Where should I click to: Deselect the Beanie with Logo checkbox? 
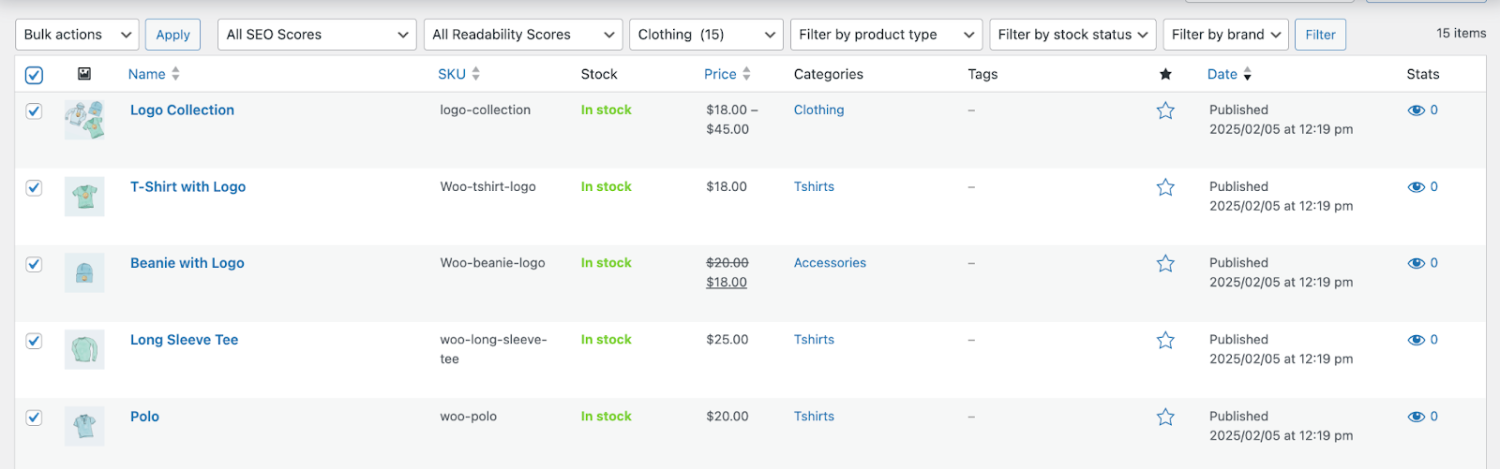pyautogui.click(x=34, y=264)
